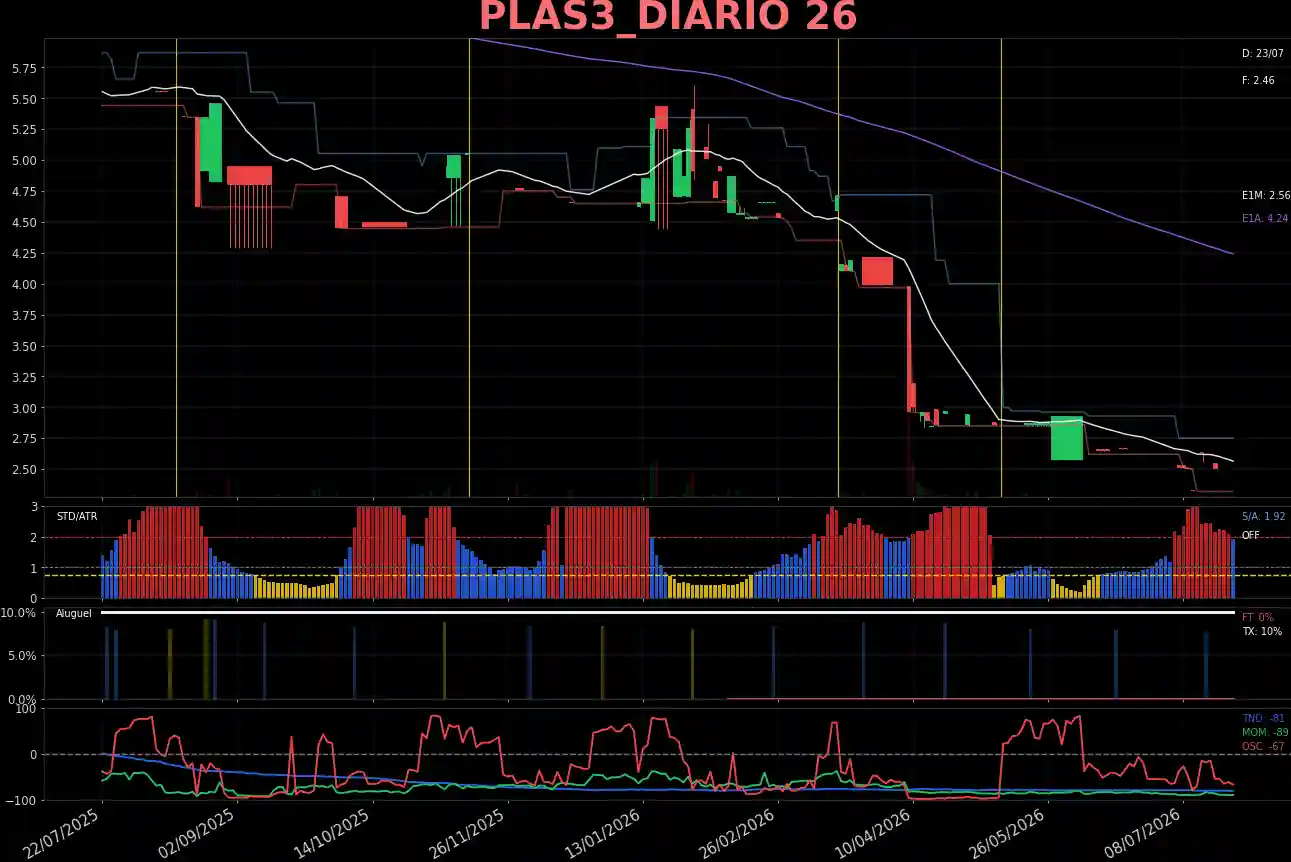Click the yellow vertical marker line near 26/11/2025
The height and width of the screenshot is (862, 1291).
(x=469, y=267)
